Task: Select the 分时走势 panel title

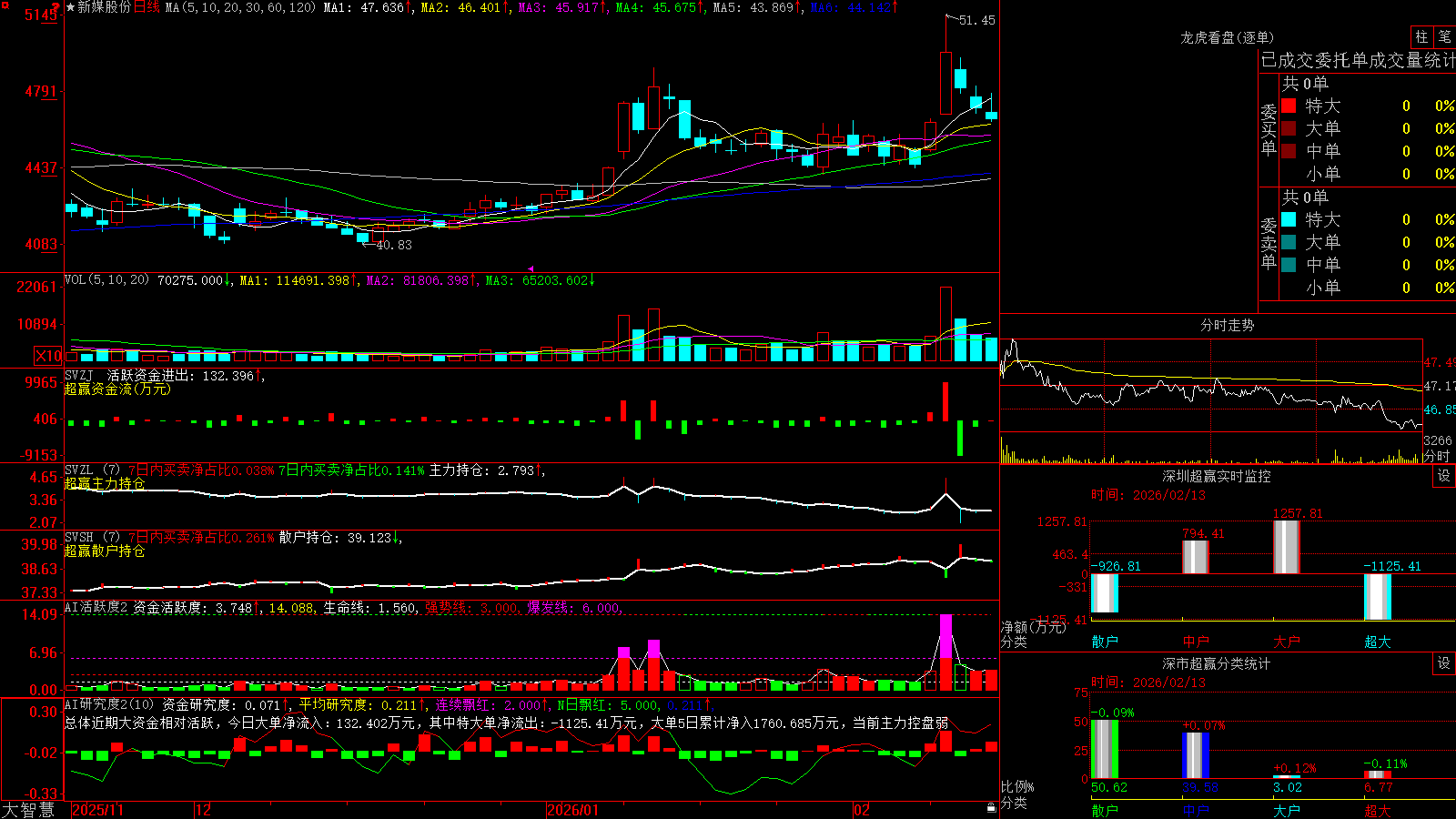Action: tap(1227, 325)
